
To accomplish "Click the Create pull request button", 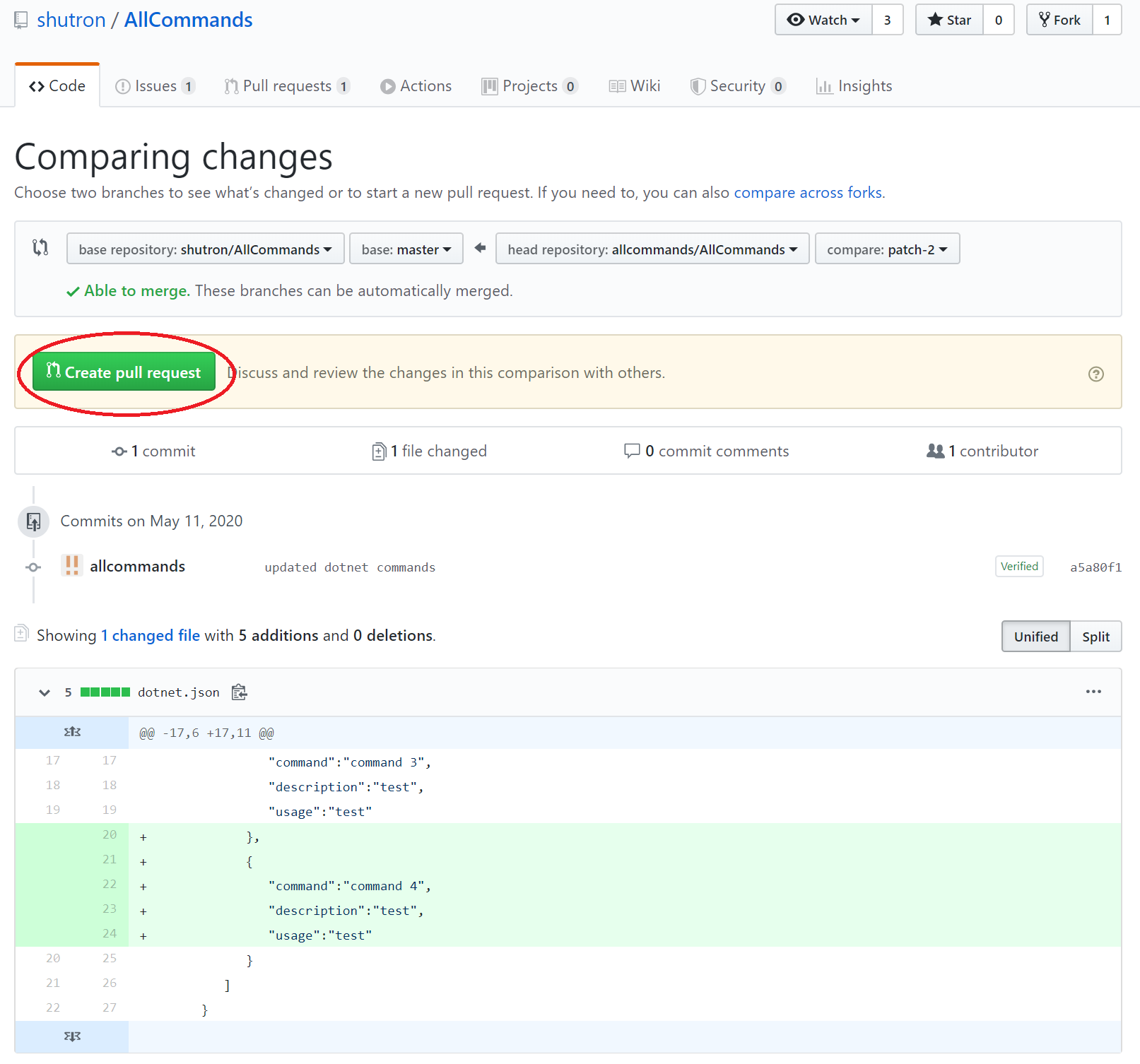I will (124, 372).
